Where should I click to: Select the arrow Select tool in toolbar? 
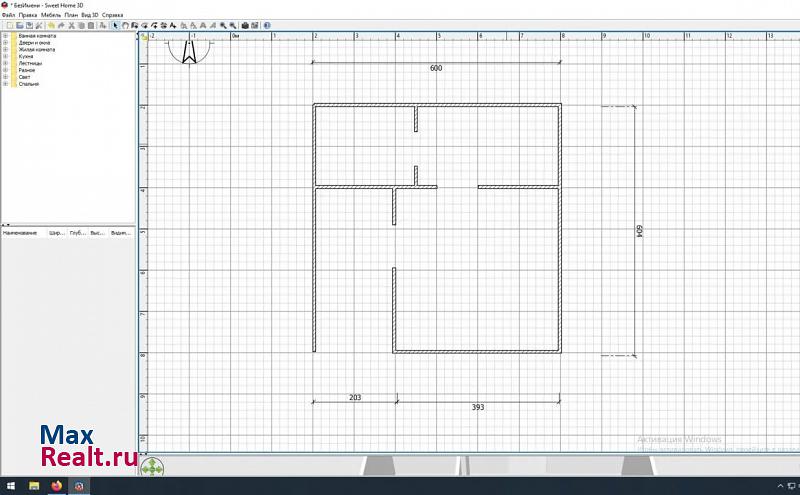pyautogui.click(x=114, y=25)
